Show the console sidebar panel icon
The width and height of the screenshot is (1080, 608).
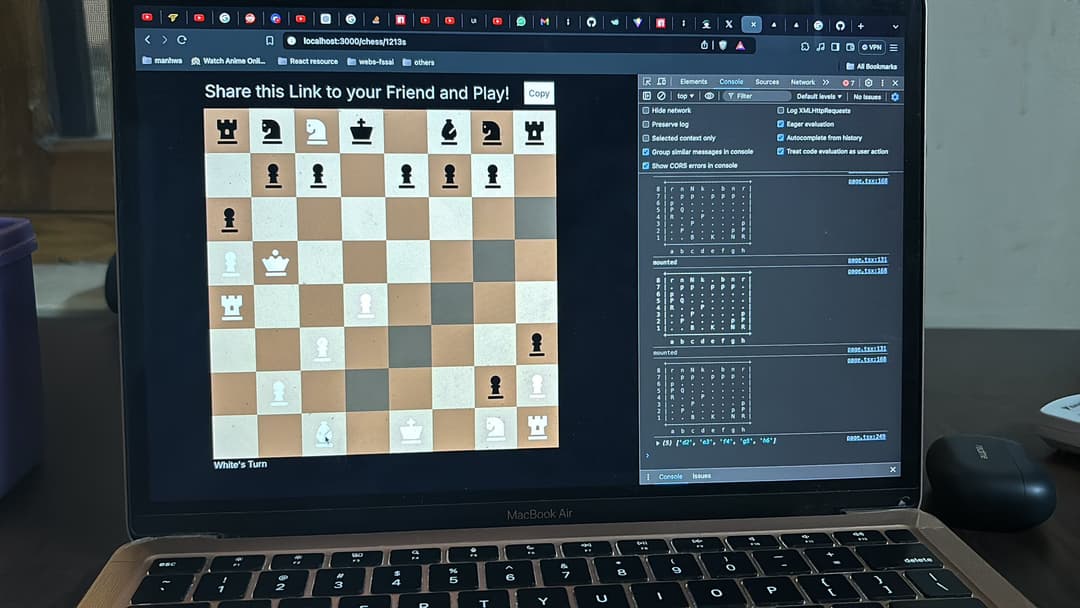[647, 96]
